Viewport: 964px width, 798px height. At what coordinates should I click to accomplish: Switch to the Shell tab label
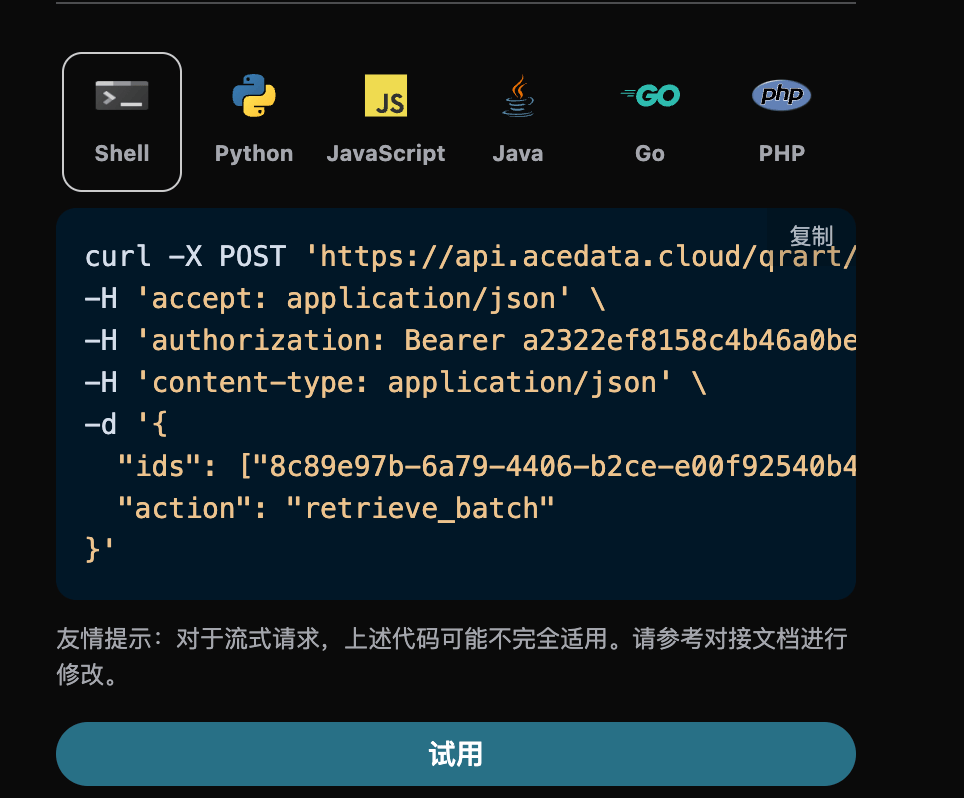(x=122, y=154)
